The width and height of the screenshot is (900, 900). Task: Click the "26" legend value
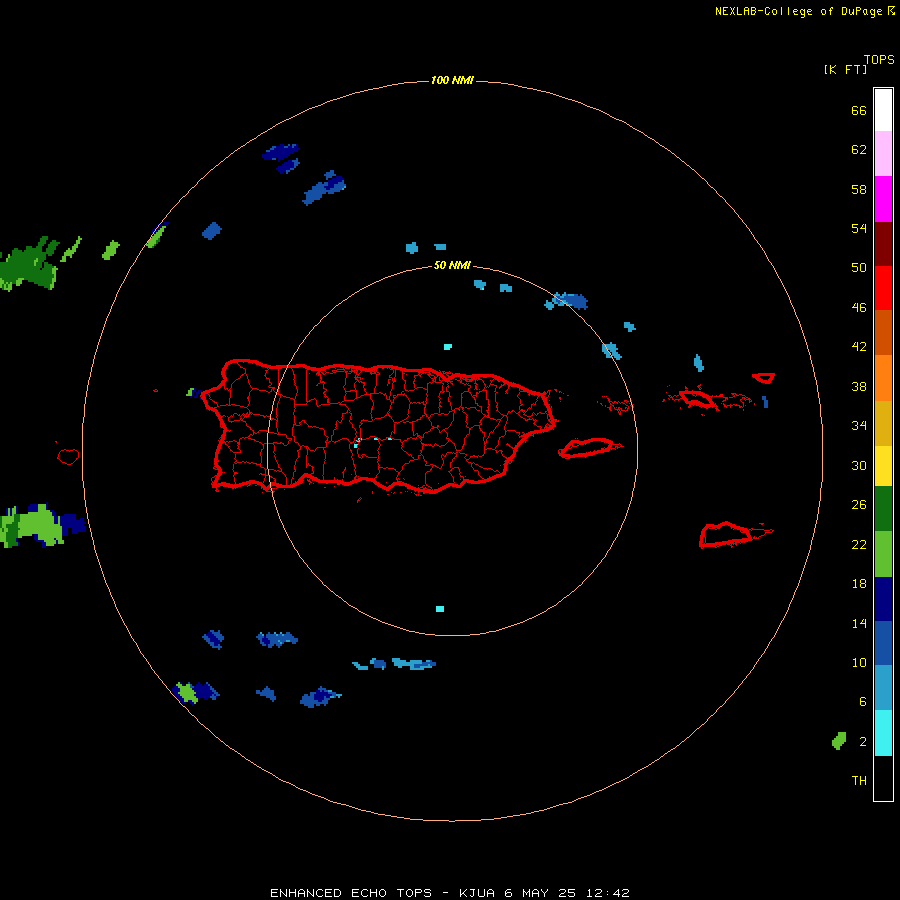[859, 505]
